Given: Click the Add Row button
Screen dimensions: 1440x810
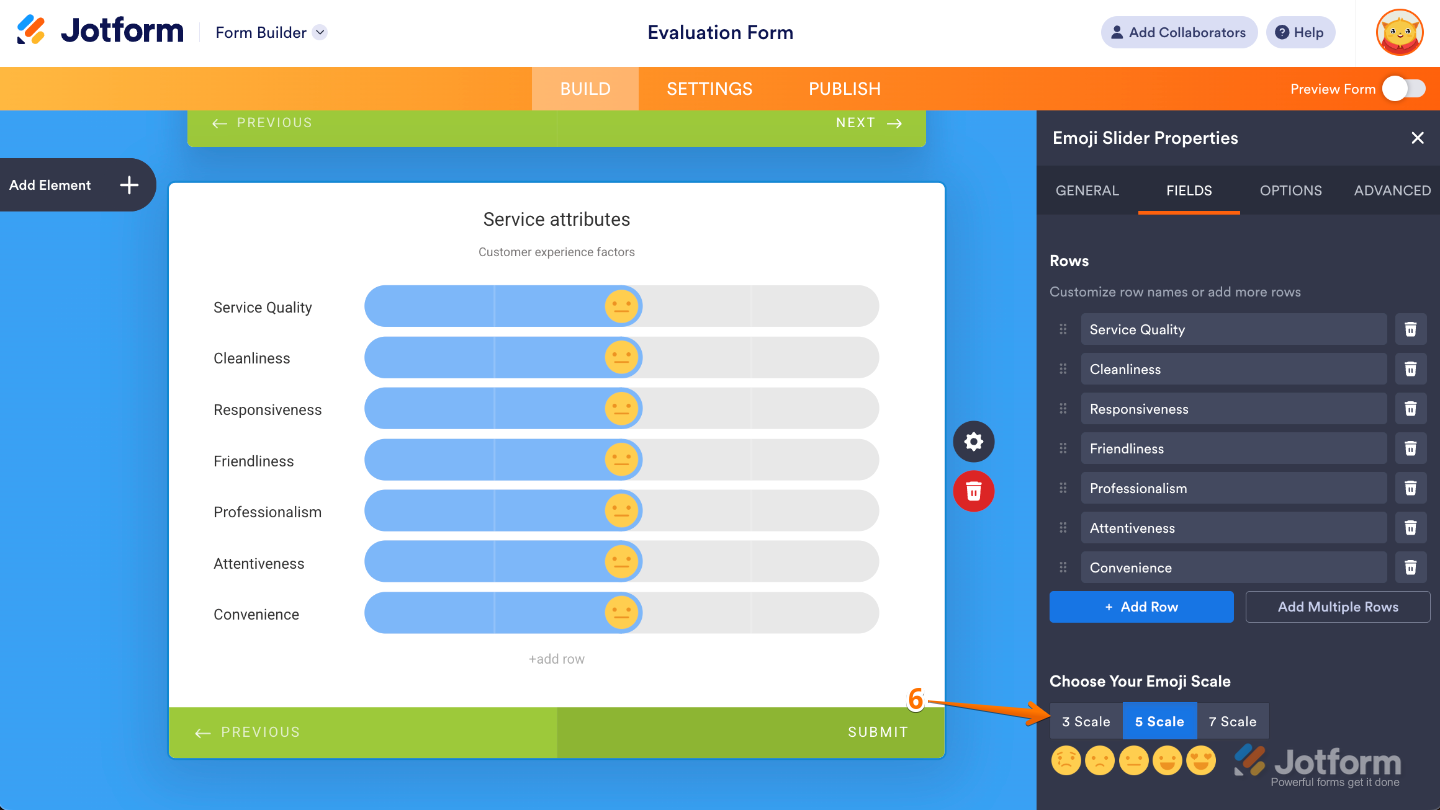Looking at the screenshot, I should point(1141,607).
